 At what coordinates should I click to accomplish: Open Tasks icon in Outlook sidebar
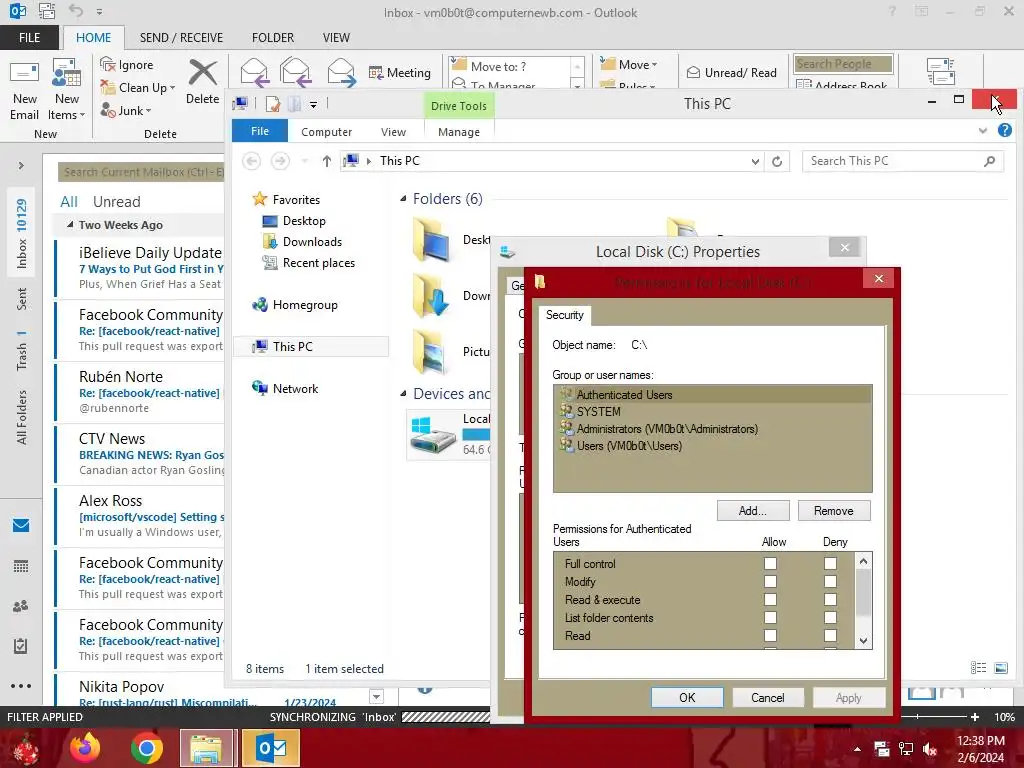21,646
